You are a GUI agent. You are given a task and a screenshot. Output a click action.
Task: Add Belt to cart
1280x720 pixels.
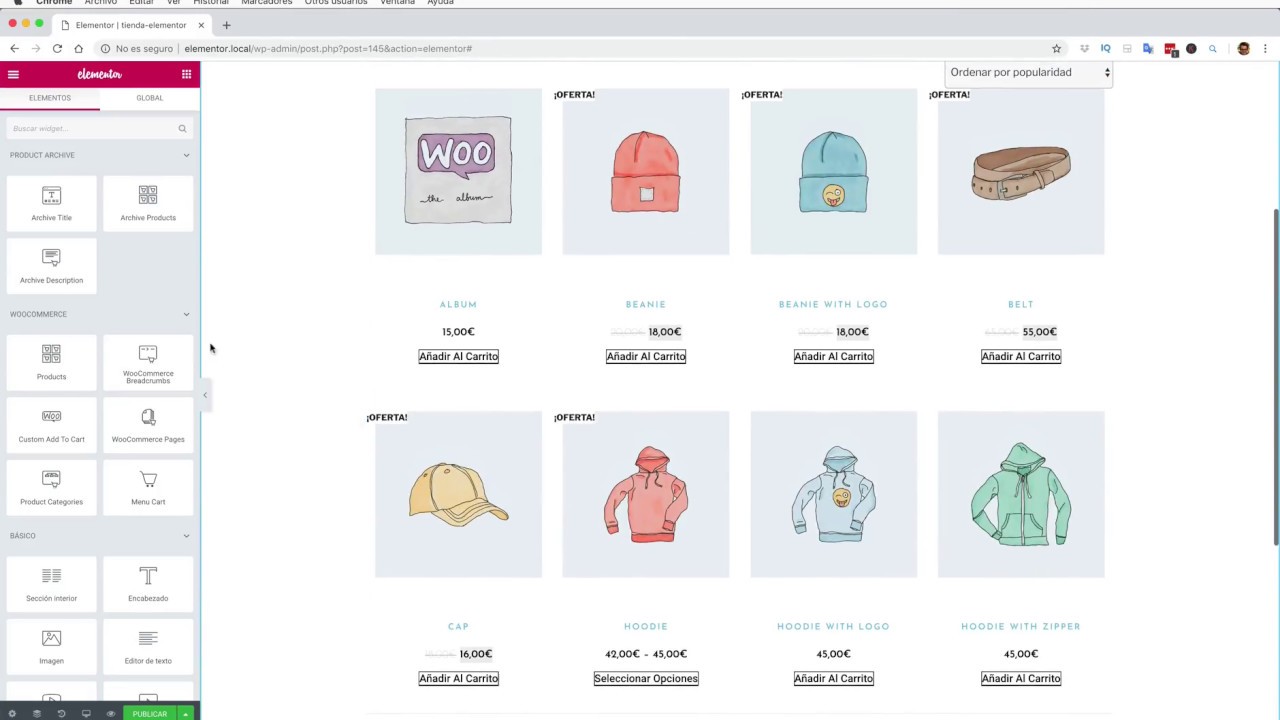[x=1021, y=356]
